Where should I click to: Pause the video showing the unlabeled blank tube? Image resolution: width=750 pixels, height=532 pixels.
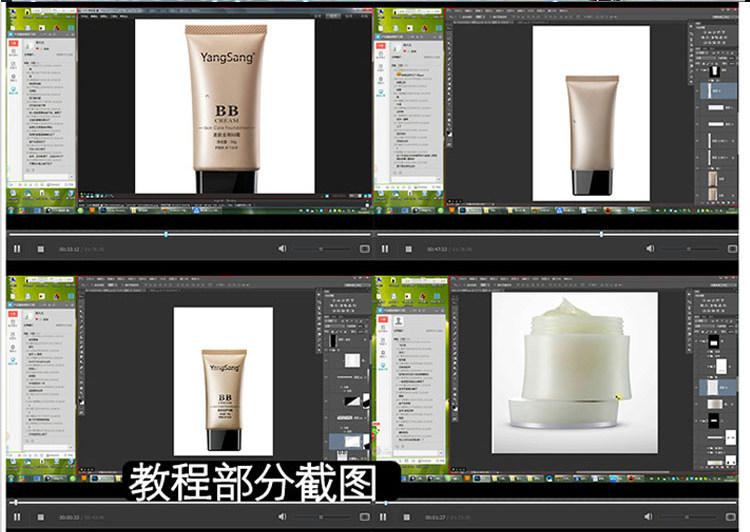(385, 249)
